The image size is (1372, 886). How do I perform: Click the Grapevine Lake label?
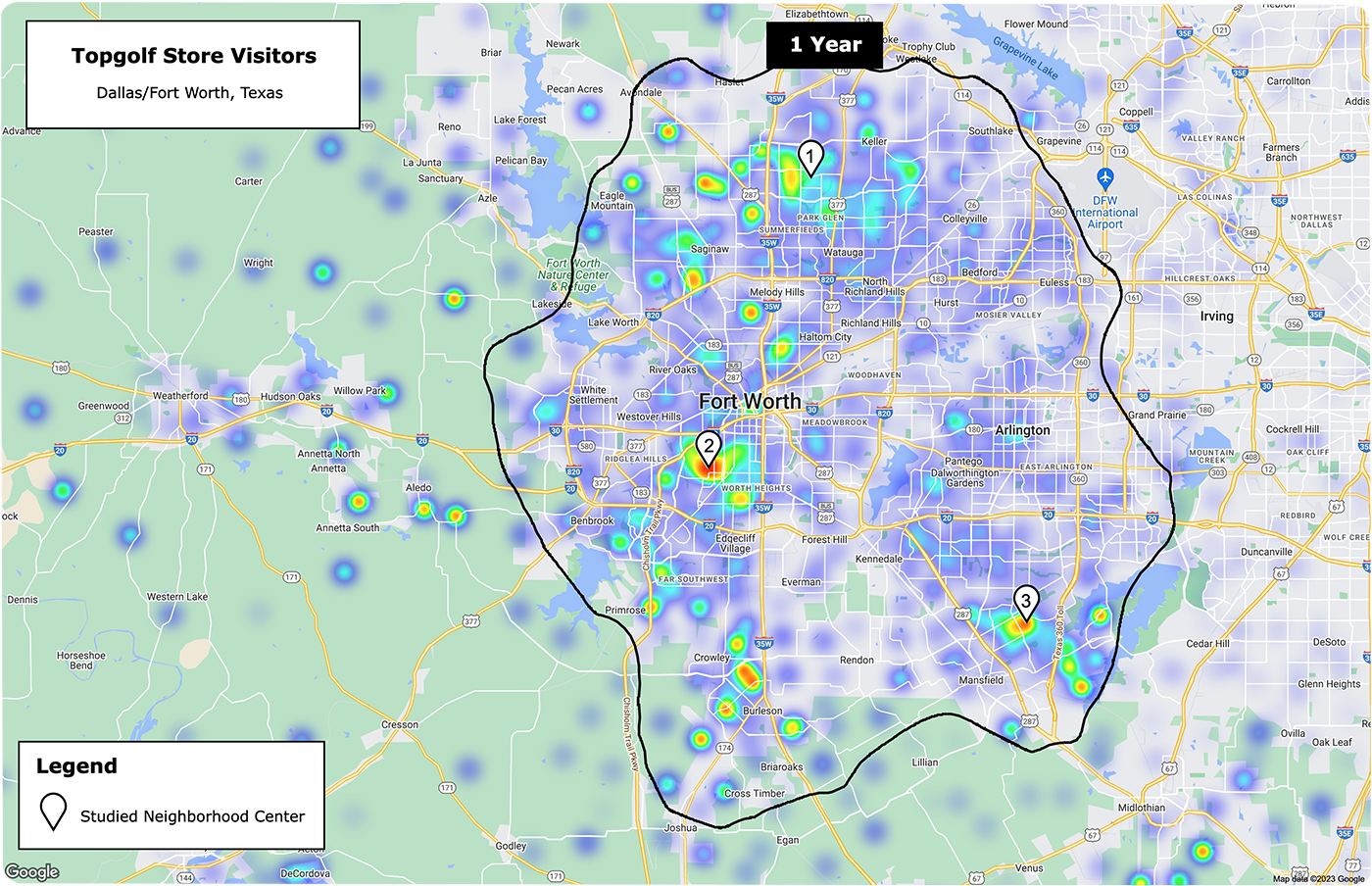1025,57
